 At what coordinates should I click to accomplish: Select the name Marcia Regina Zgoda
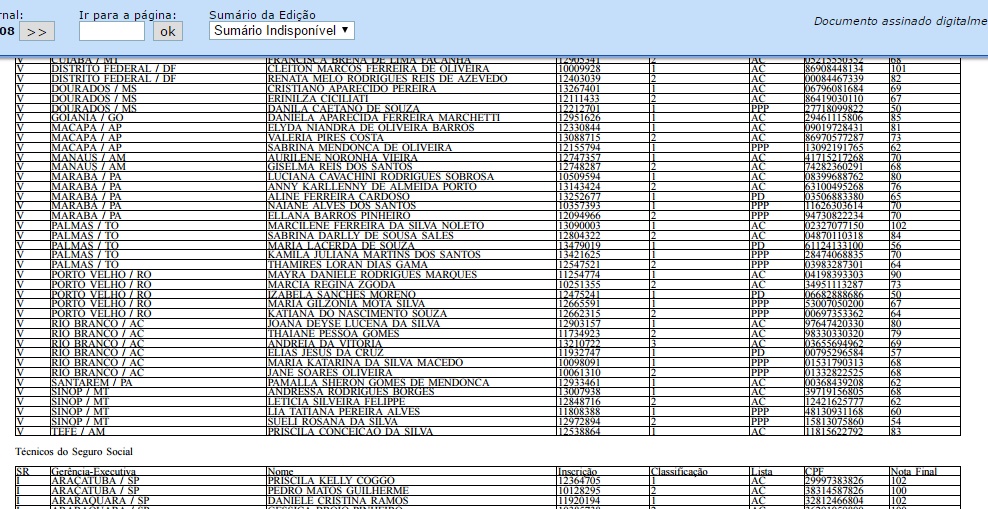point(326,284)
